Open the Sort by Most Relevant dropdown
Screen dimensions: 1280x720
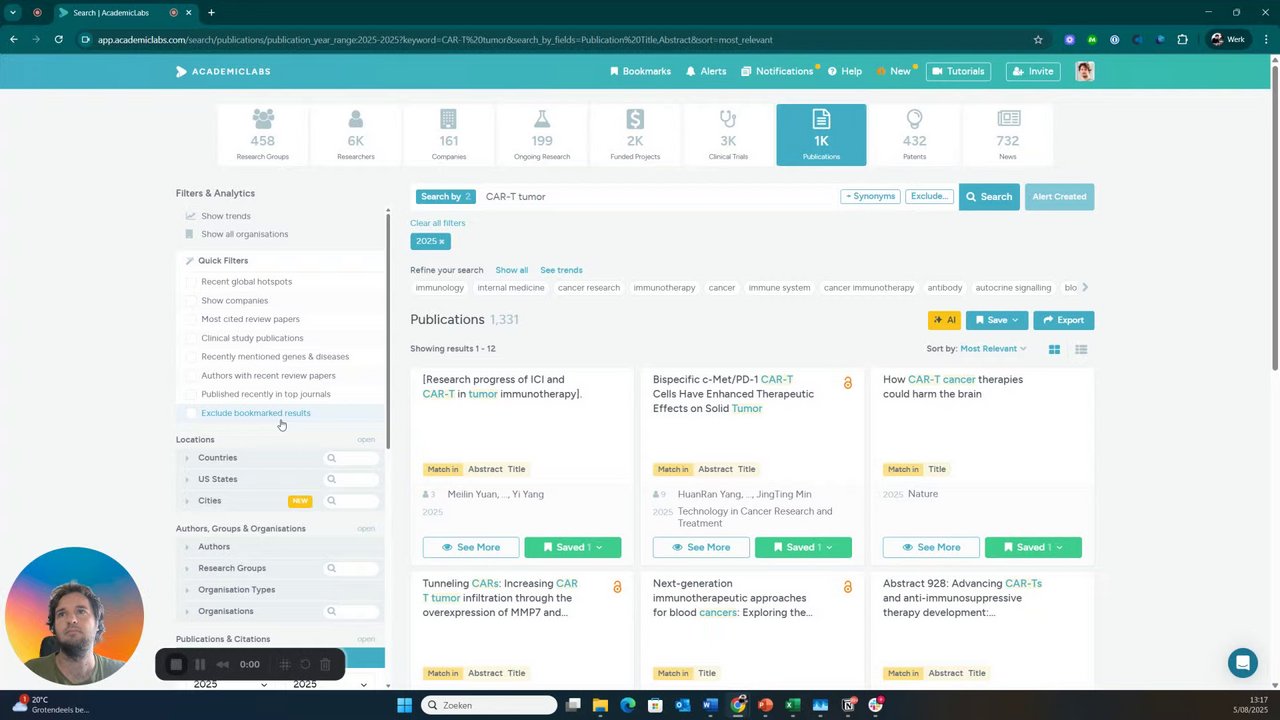(x=993, y=349)
